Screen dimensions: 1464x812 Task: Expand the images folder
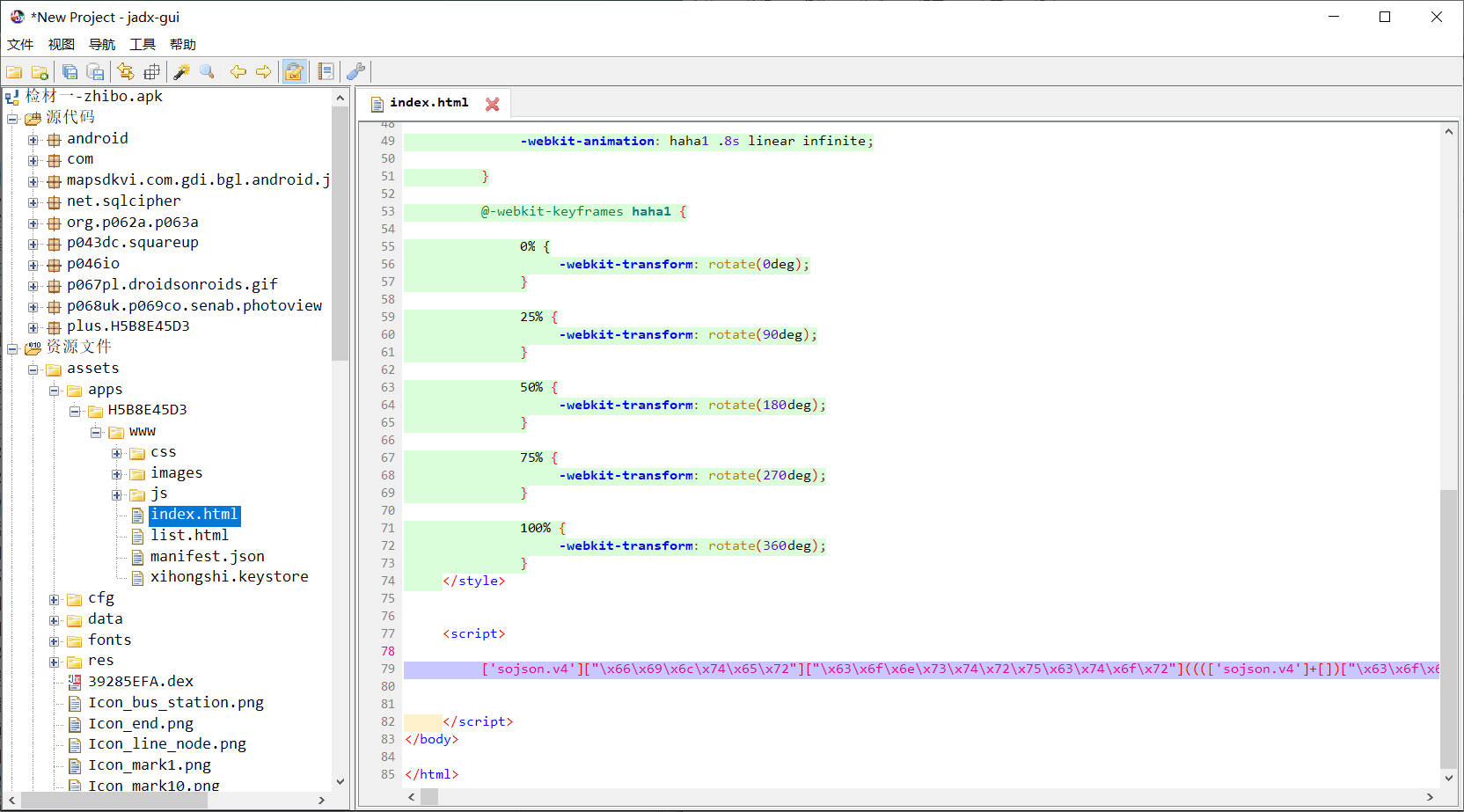[117, 474]
